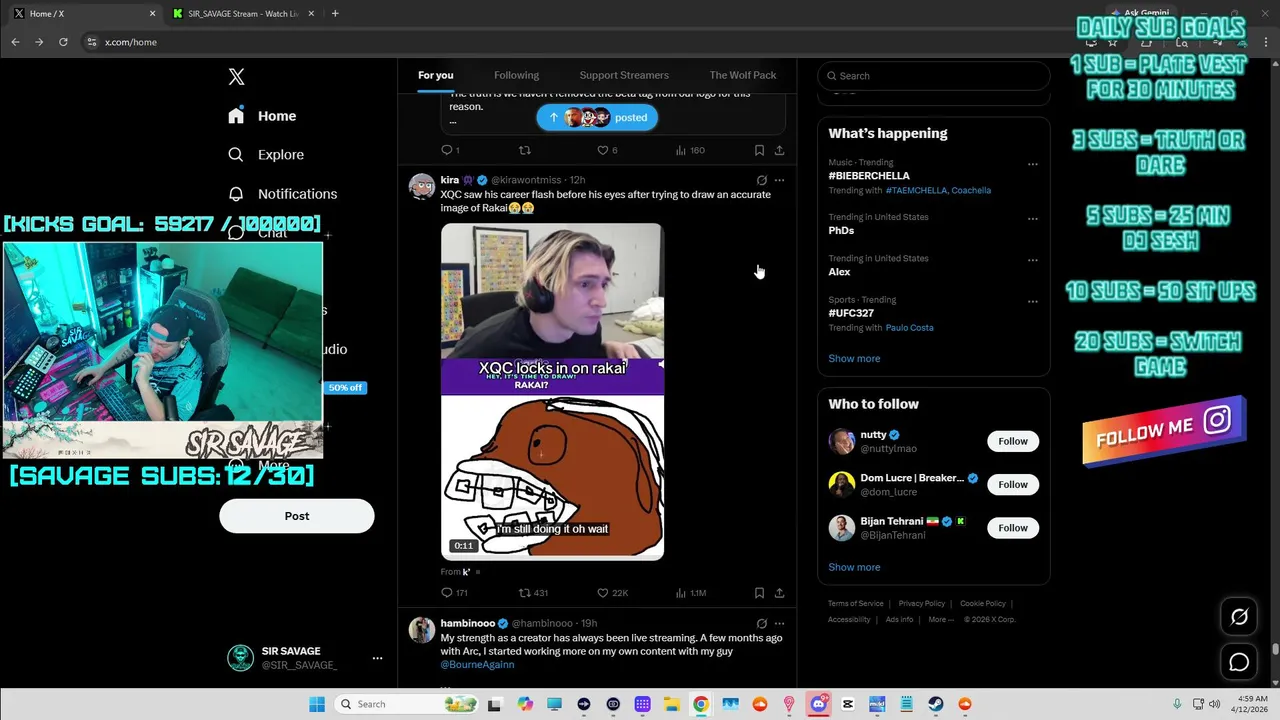
Task: Share the top partially visible post
Action: point(779,150)
